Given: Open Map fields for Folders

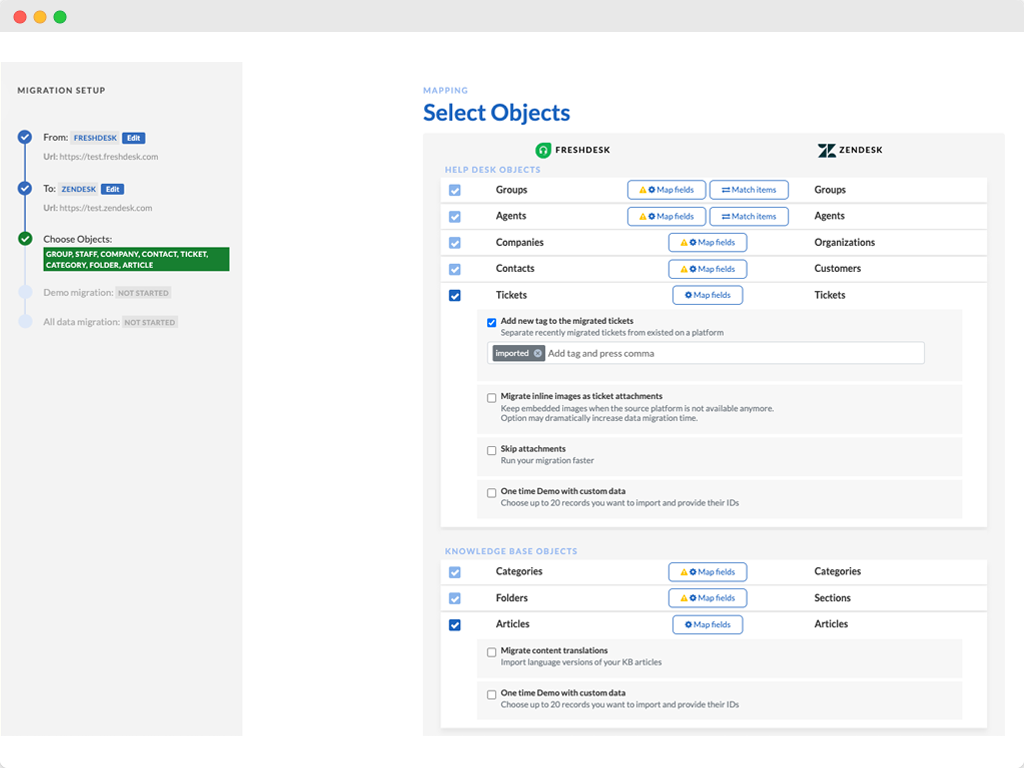Looking at the screenshot, I should pyautogui.click(x=707, y=598).
